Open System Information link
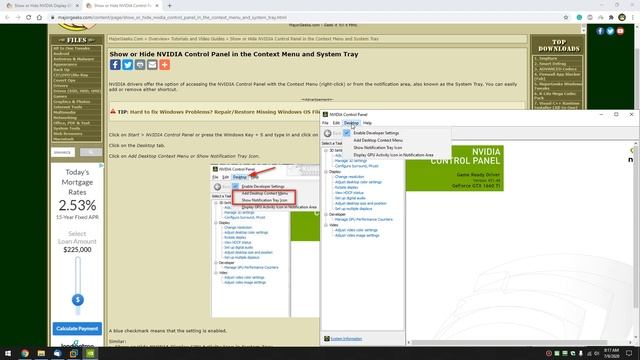640x360 pixels. point(346,339)
